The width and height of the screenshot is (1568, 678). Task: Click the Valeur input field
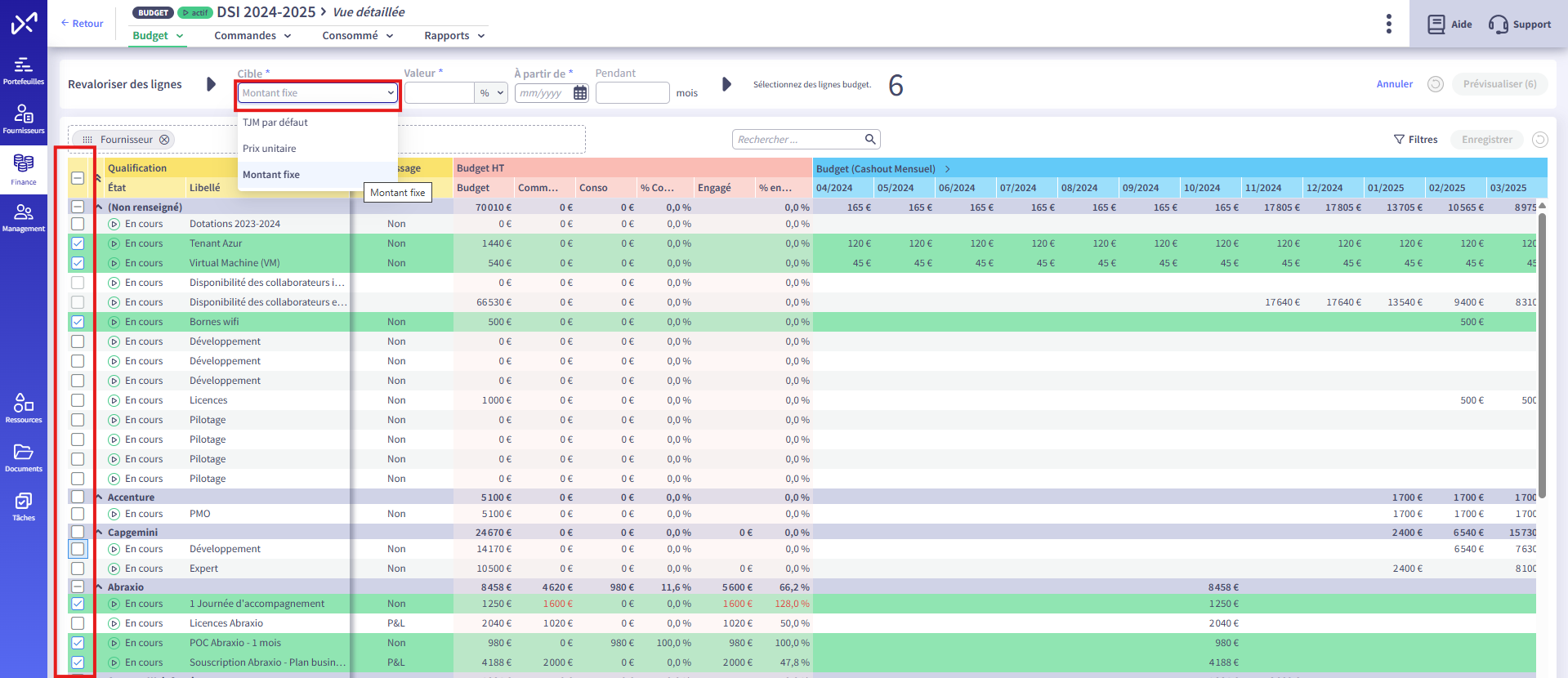[x=440, y=93]
